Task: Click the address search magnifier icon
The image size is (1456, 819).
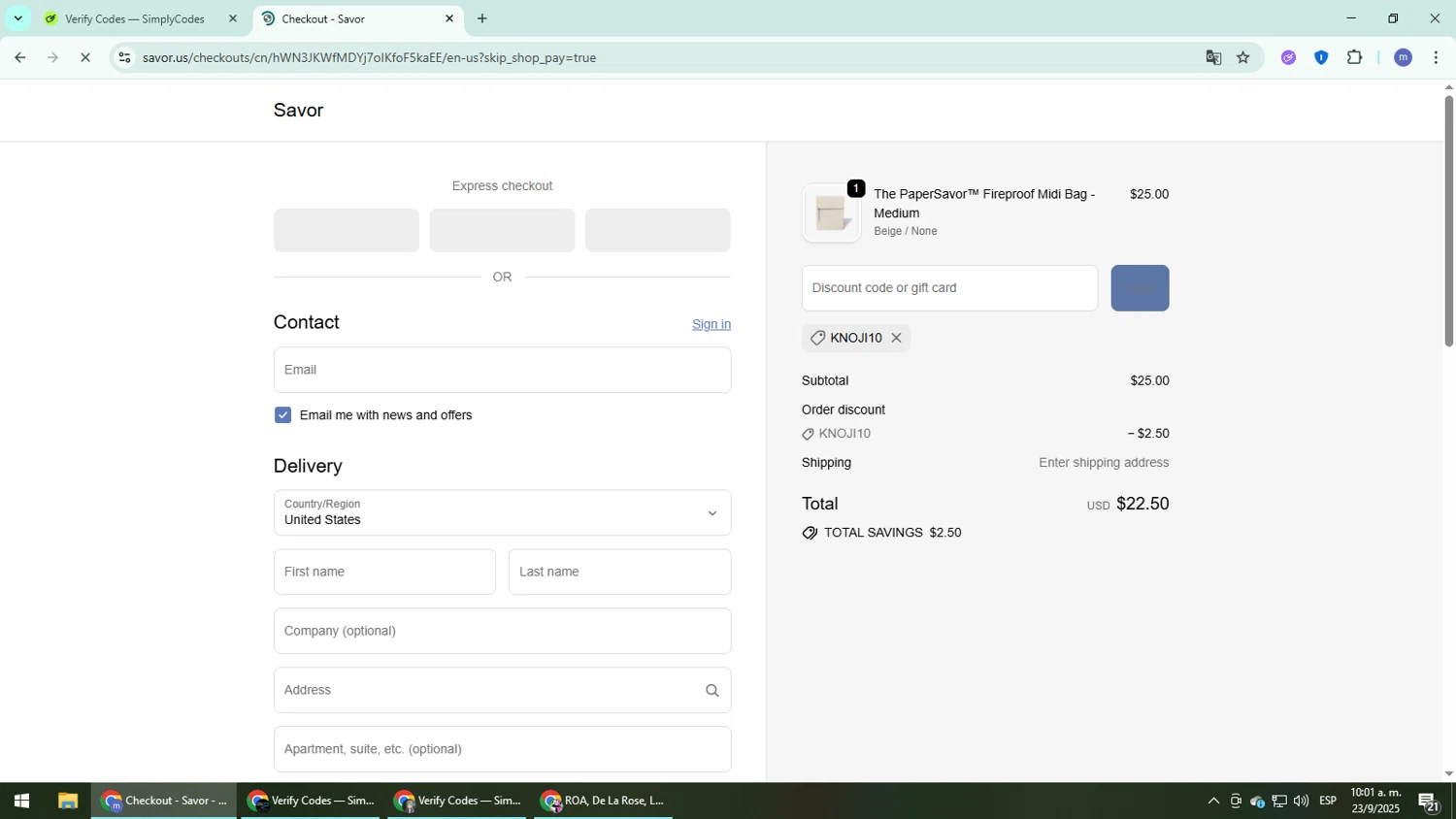Action: (711, 691)
